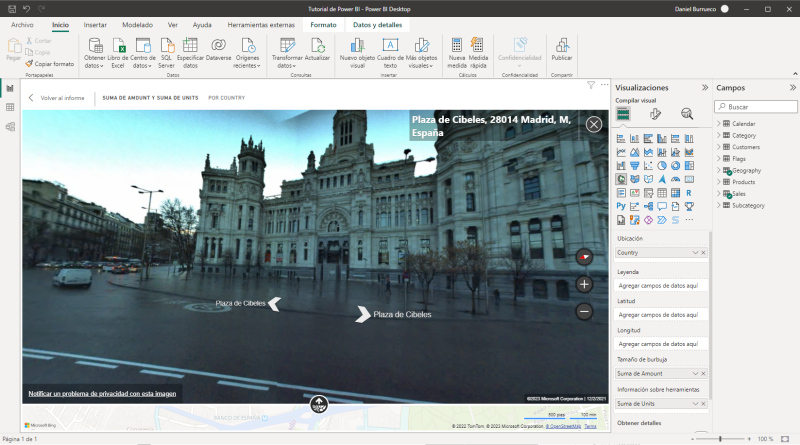
Task: Zoom in with the streetside plus button
Action: click(584, 284)
